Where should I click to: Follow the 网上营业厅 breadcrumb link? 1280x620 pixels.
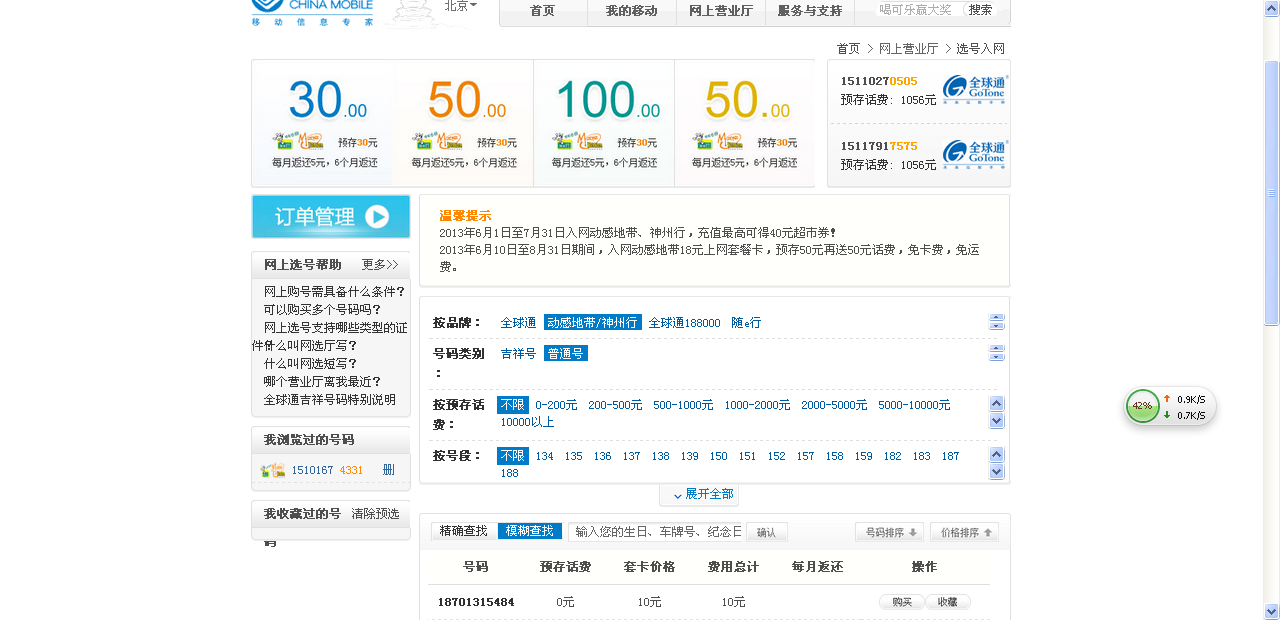(x=908, y=48)
